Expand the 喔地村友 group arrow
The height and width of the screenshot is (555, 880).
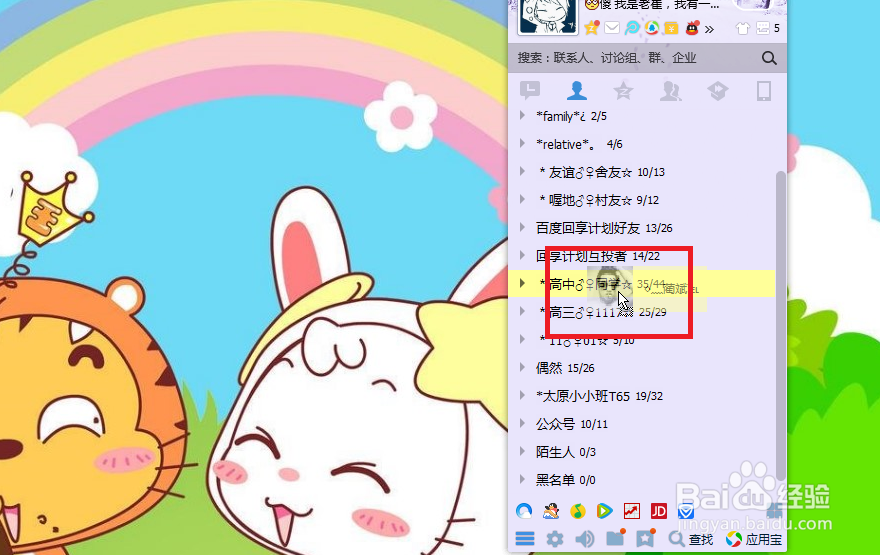pyautogui.click(x=522, y=199)
